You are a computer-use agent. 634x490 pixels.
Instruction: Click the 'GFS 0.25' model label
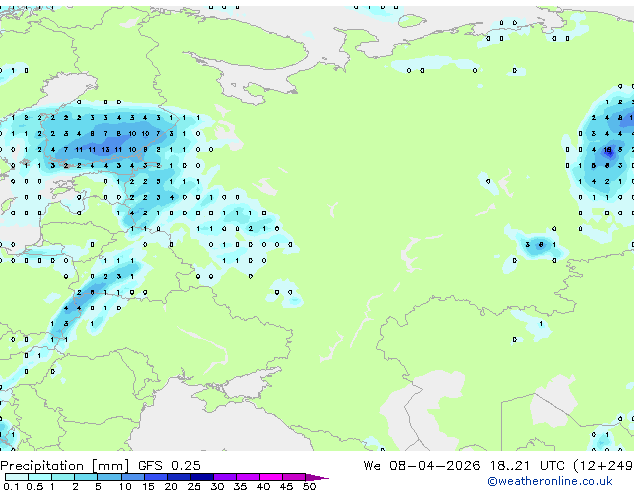169,466
